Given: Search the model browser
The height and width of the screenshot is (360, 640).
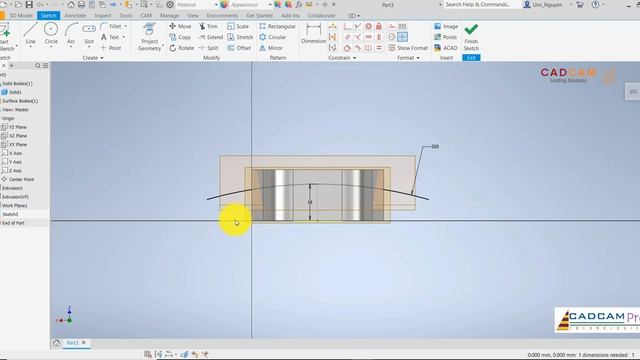Looking at the screenshot, I should (38, 66).
